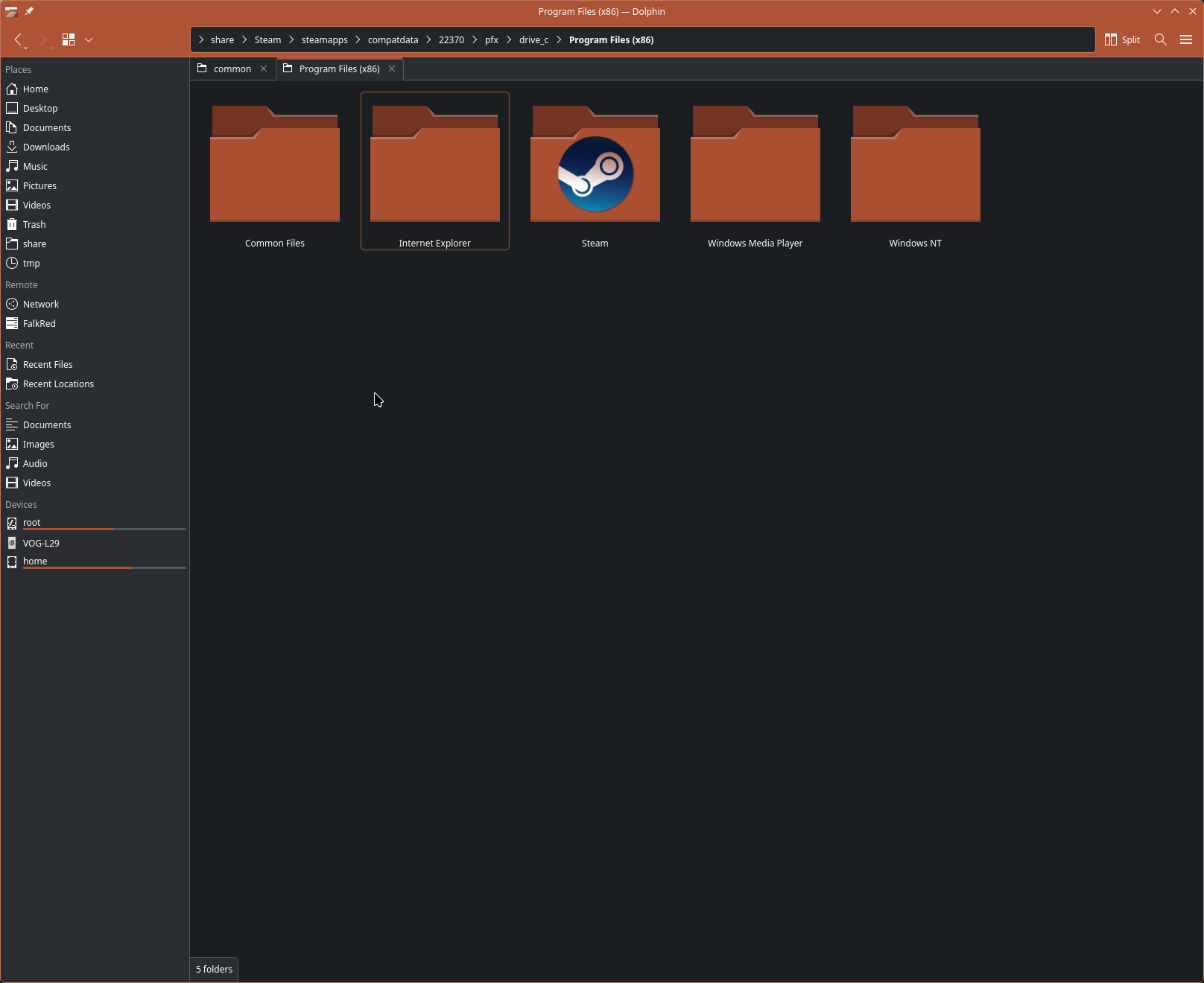Expand the chevron between compatdata and 22370
Viewport: 1204px width, 983px height.
pyautogui.click(x=428, y=40)
